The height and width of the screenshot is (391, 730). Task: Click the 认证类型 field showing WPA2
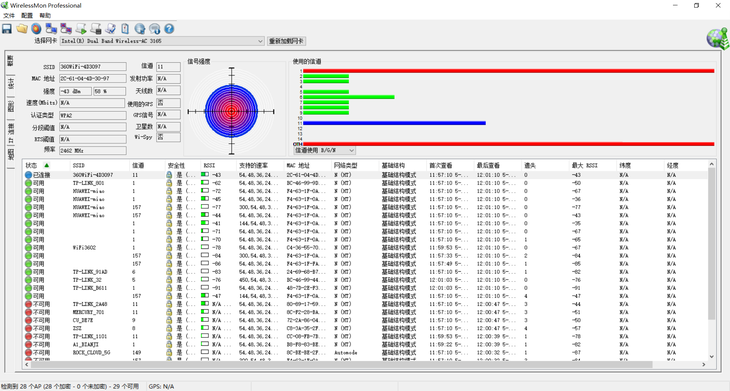click(x=93, y=115)
